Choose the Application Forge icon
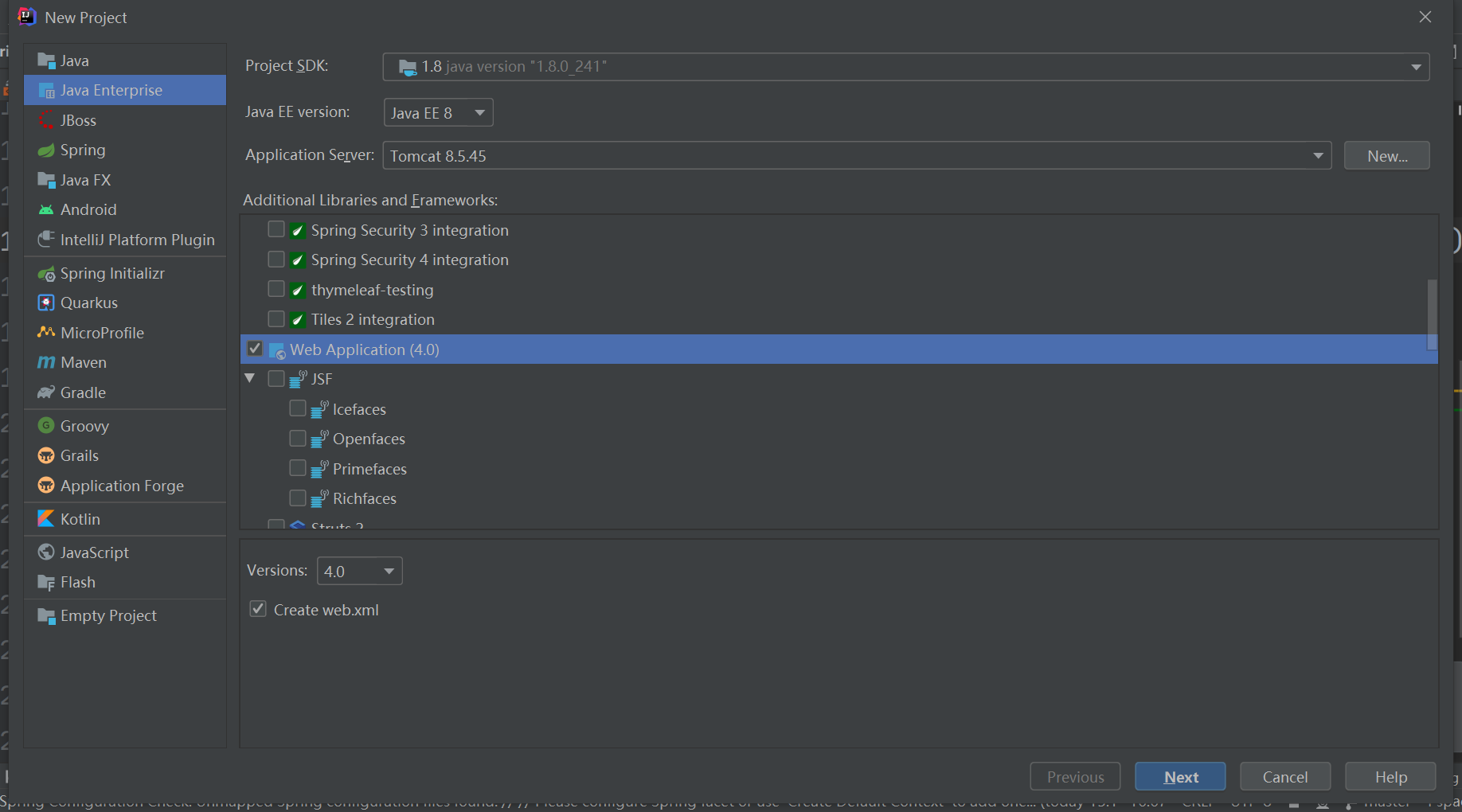This screenshot has width=1462, height=812. click(x=46, y=486)
